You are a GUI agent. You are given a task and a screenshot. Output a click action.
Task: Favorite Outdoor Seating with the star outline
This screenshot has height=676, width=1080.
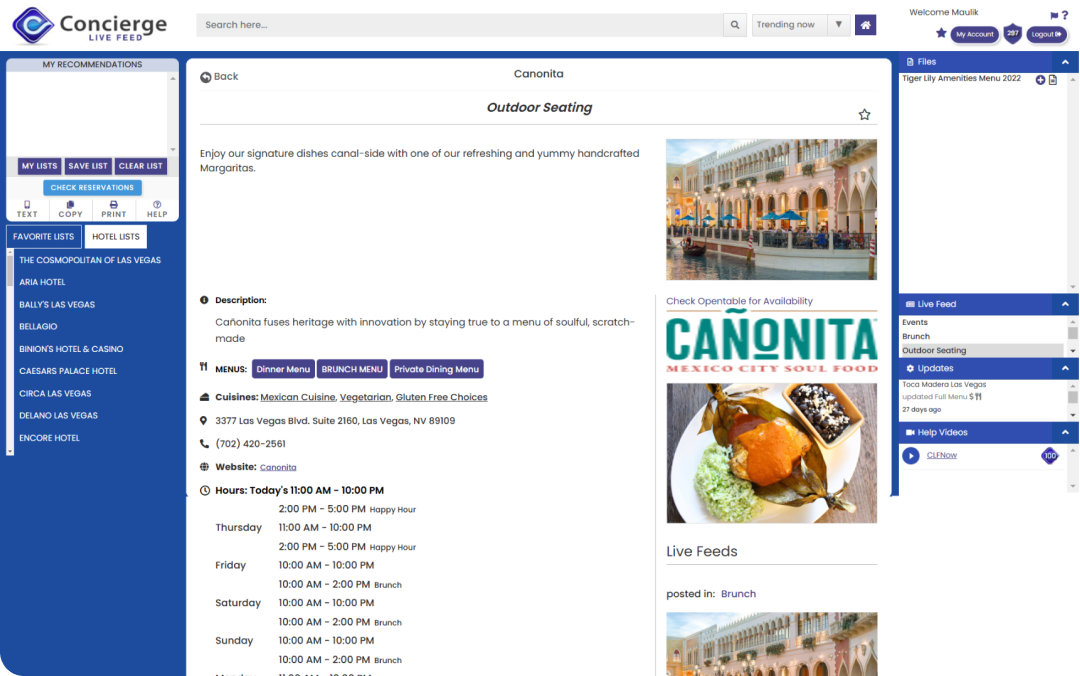click(864, 114)
